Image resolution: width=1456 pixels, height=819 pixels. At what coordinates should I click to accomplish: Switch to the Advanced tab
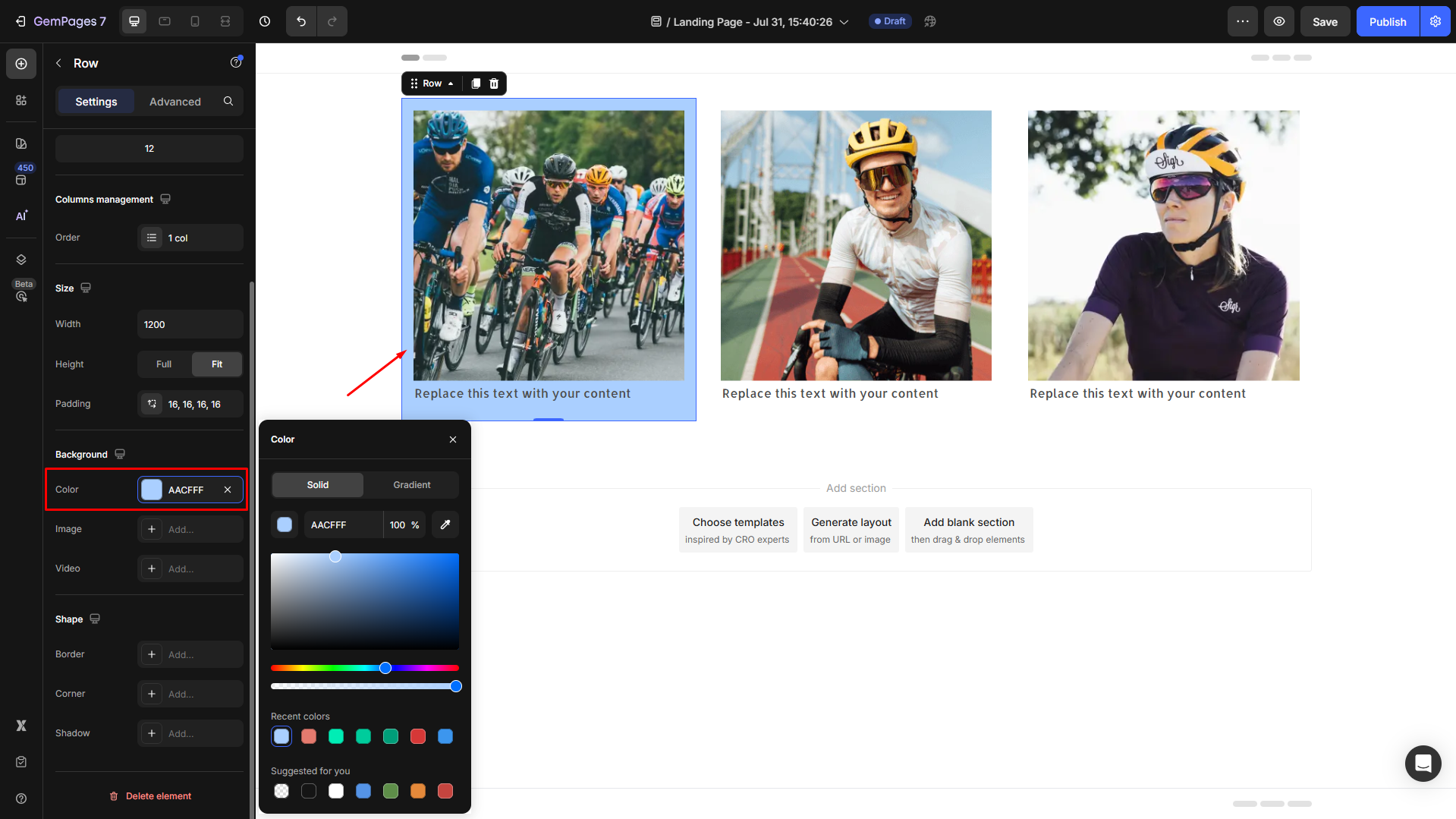pos(175,102)
